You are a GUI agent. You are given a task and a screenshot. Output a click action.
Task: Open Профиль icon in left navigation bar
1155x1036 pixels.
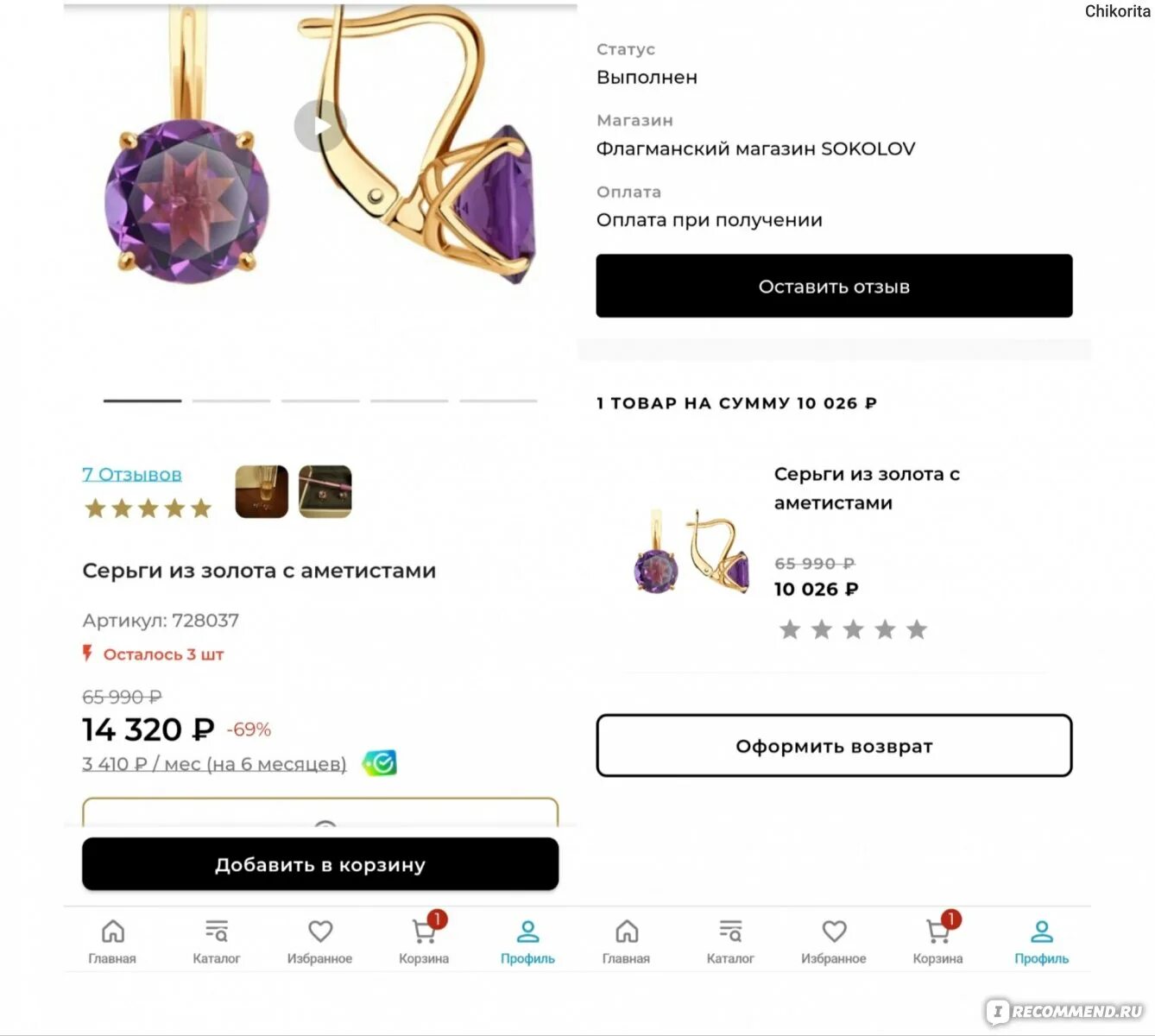pyautogui.click(x=527, y=932)
